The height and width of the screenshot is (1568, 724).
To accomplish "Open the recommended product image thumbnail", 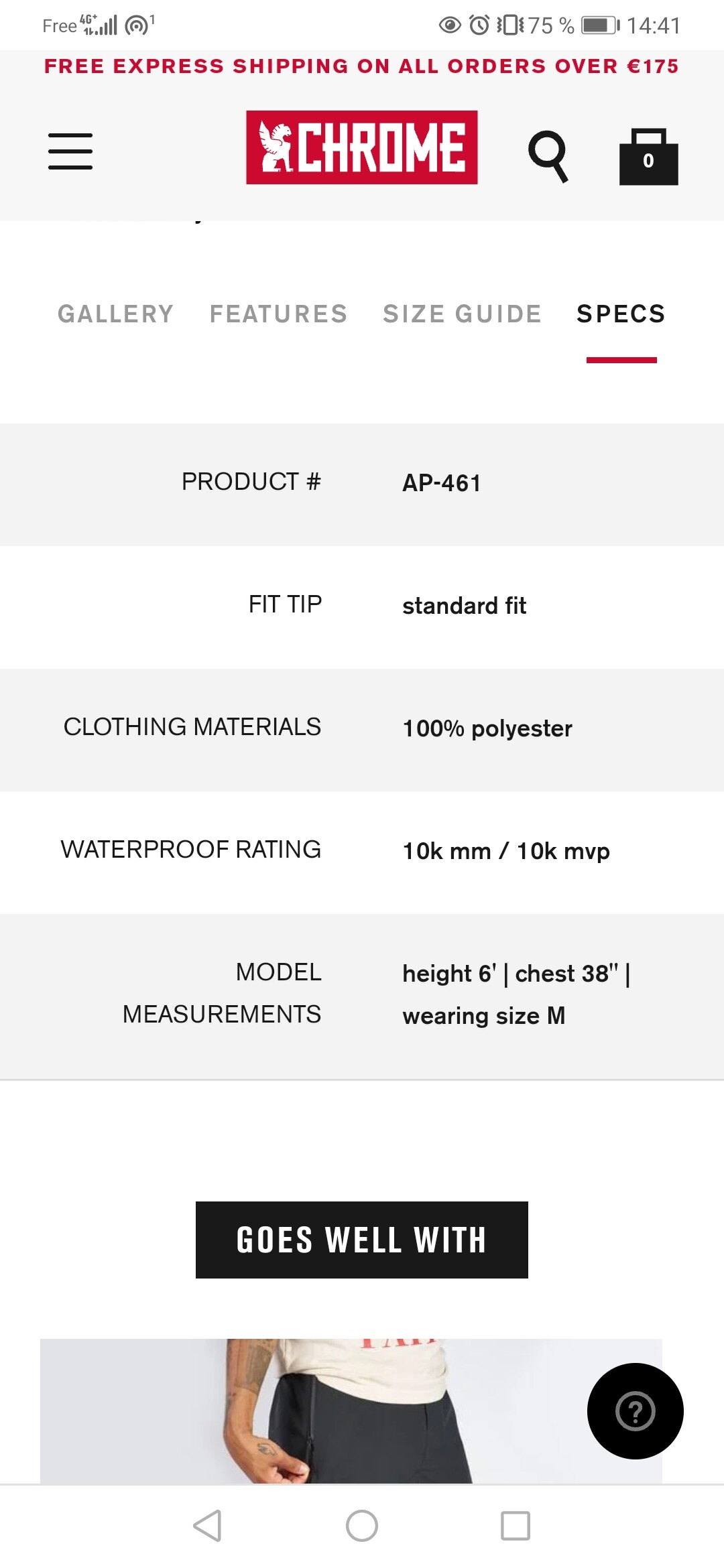I will coord(351,1411).
